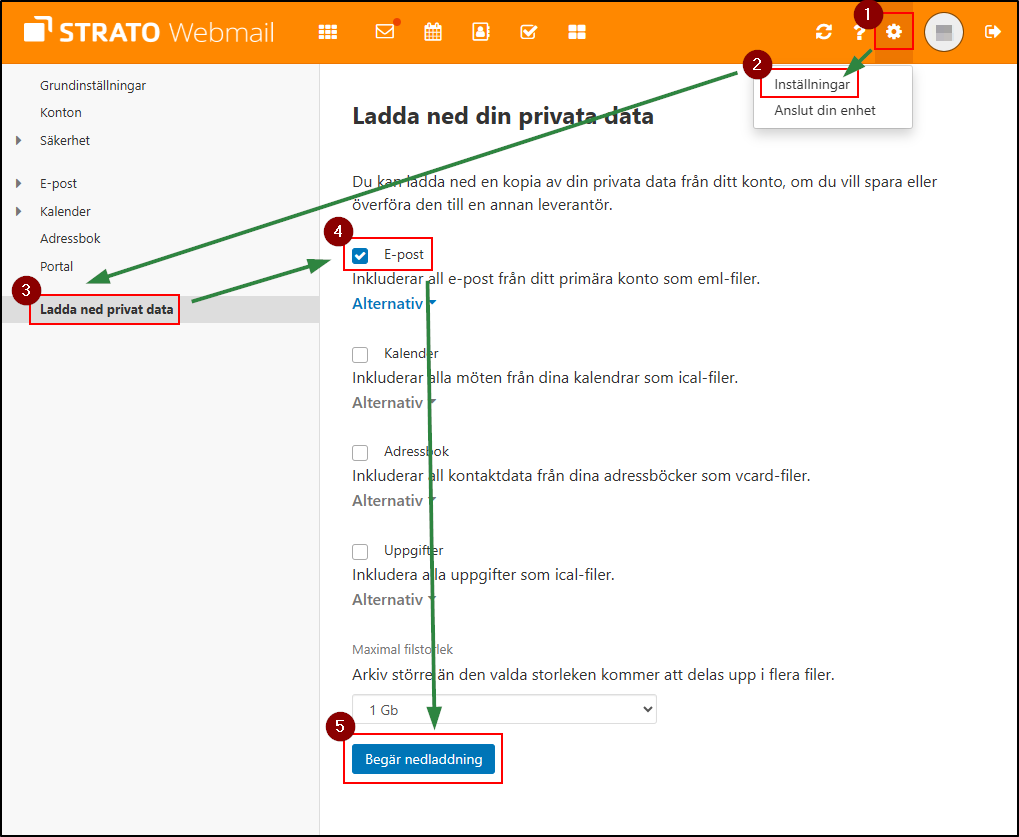Refresh webmail using the sync icon
Screen dimensions: 1019x837
tap(823, 31)
